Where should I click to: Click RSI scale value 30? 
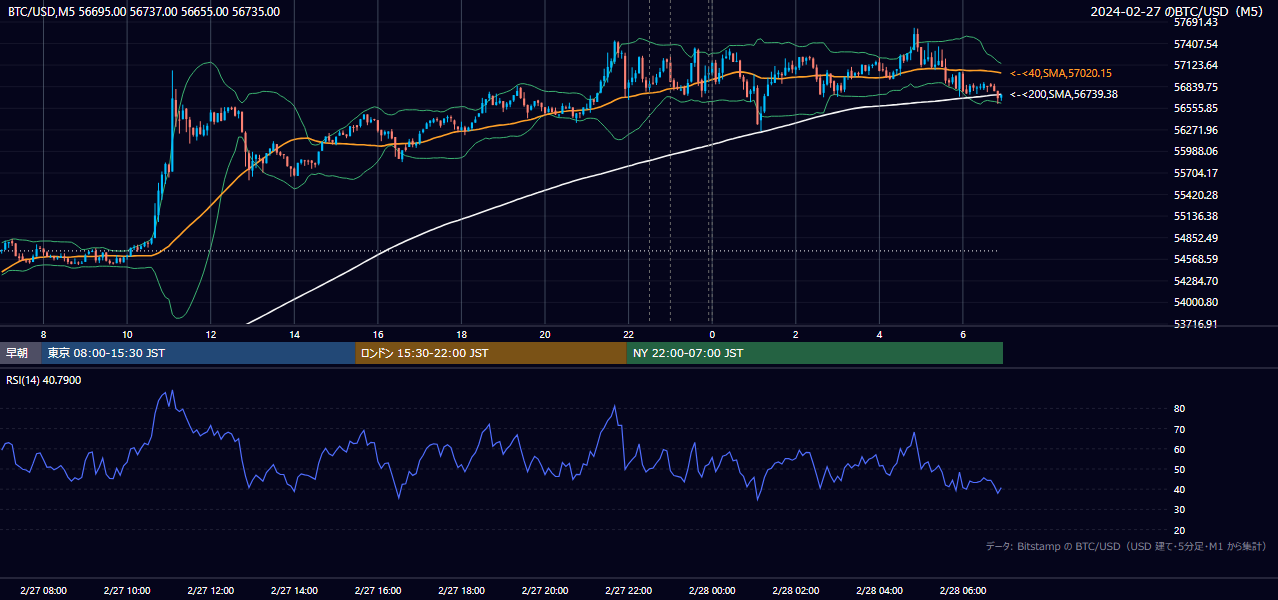[x=1180, y=510]
